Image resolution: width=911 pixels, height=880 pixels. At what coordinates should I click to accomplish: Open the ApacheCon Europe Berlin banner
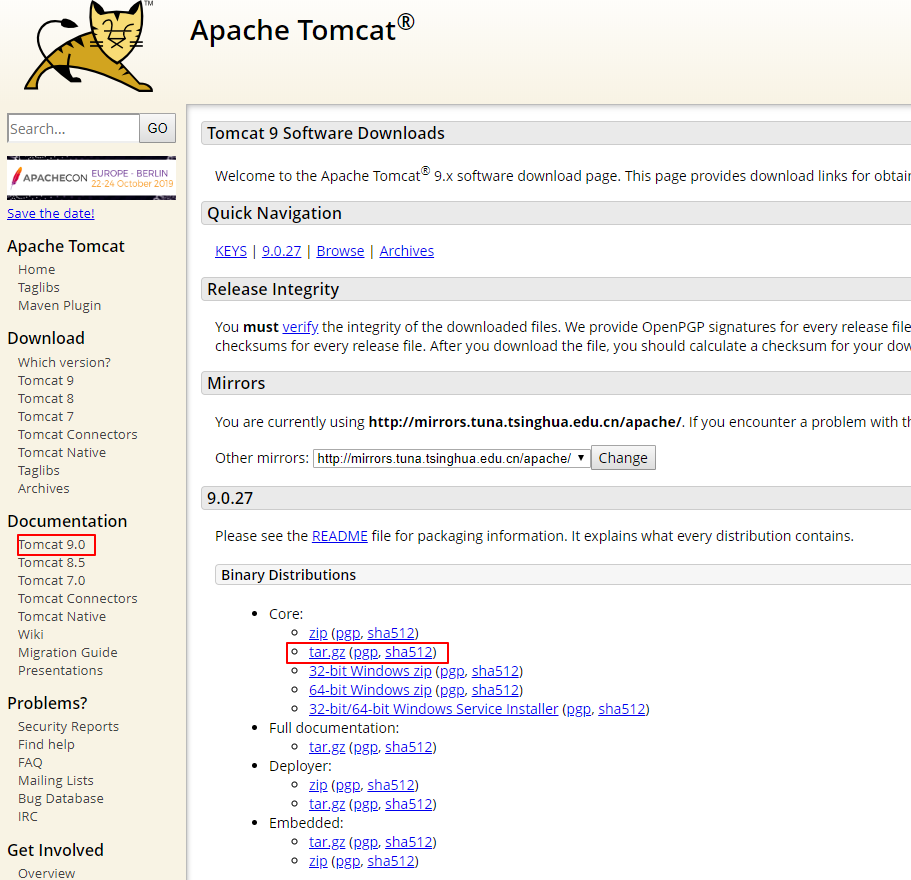(x=91, y=178)
